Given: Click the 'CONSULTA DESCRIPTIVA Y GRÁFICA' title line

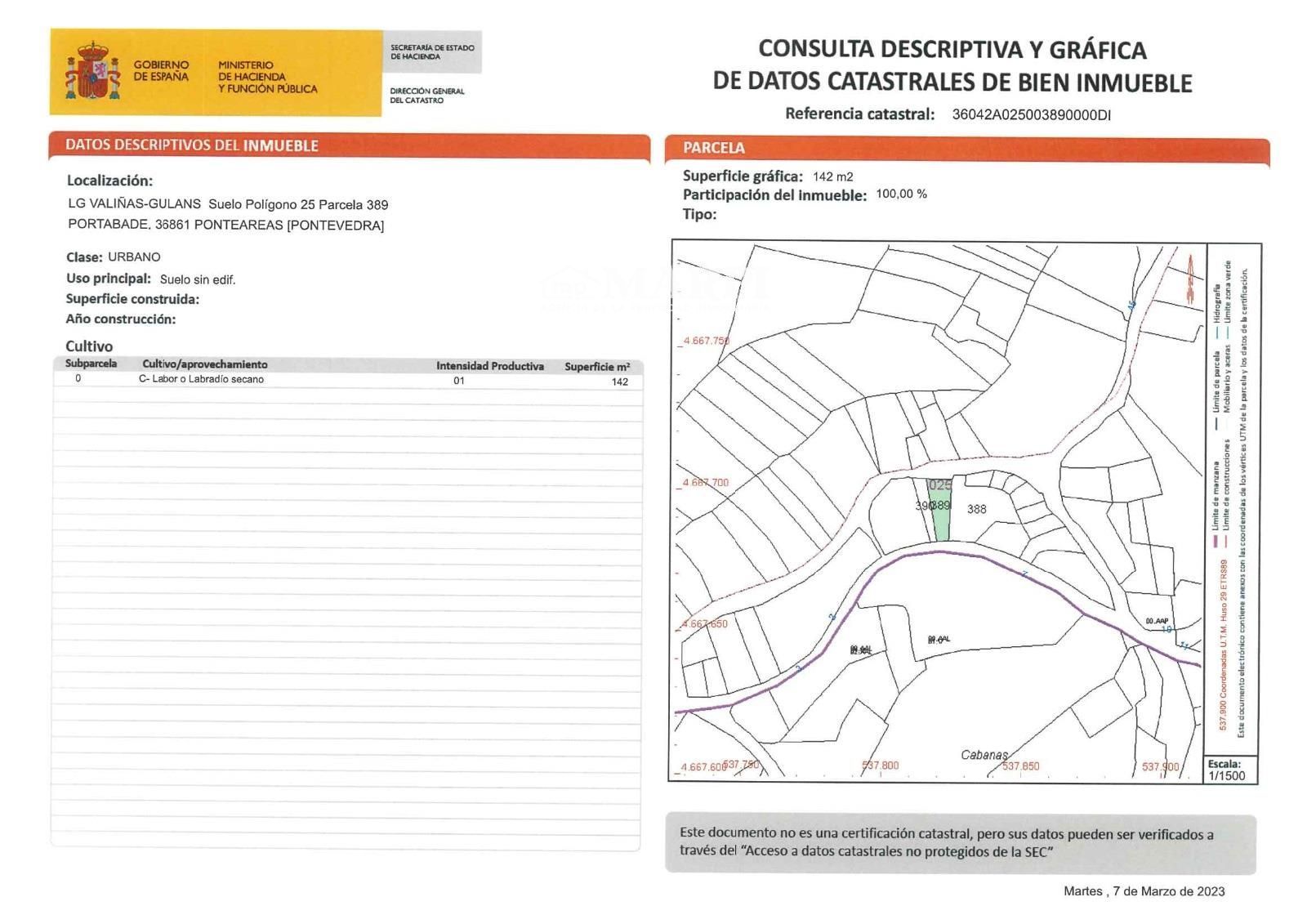Looking at the screenshot, I should (952, 50).
